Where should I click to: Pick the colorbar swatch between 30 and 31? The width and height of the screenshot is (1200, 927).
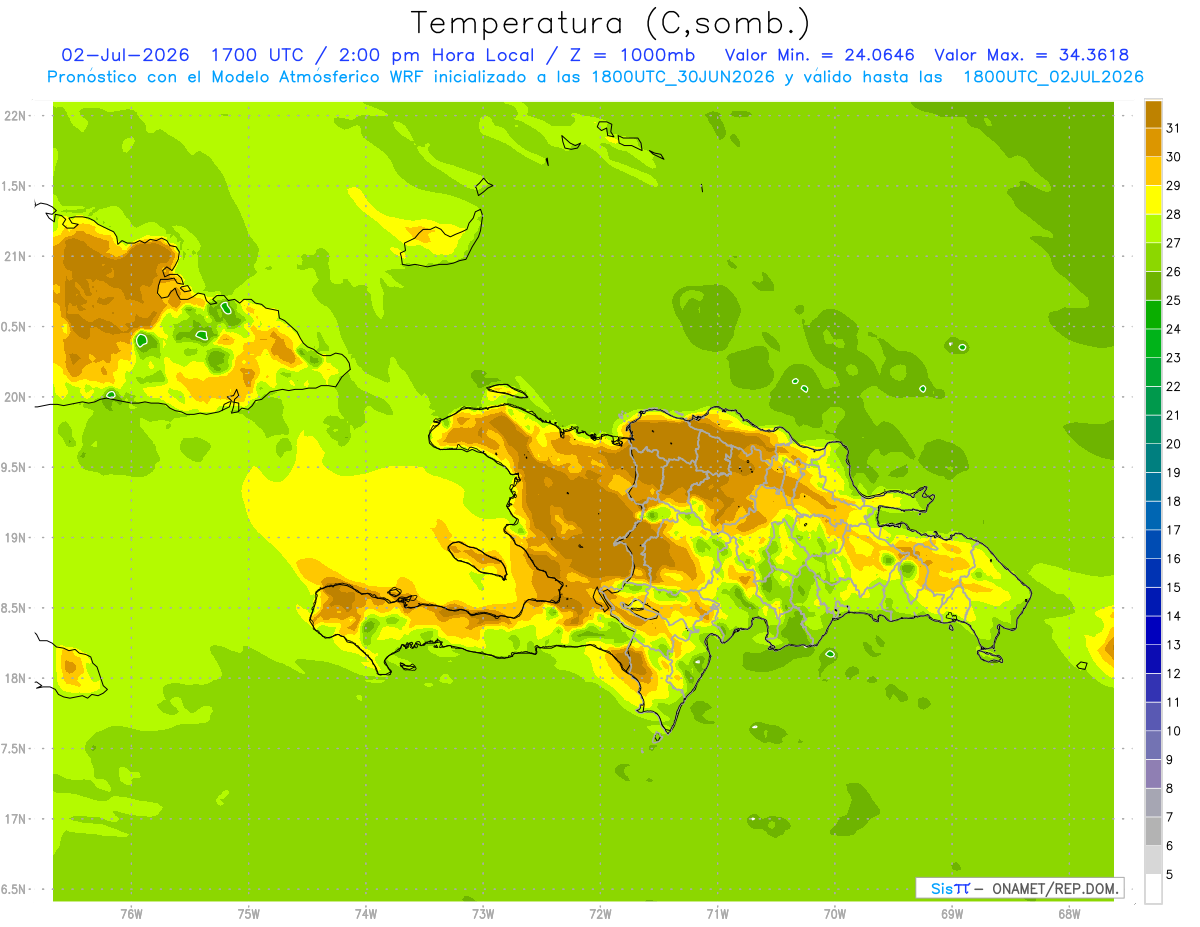[x=1153, y=142]
